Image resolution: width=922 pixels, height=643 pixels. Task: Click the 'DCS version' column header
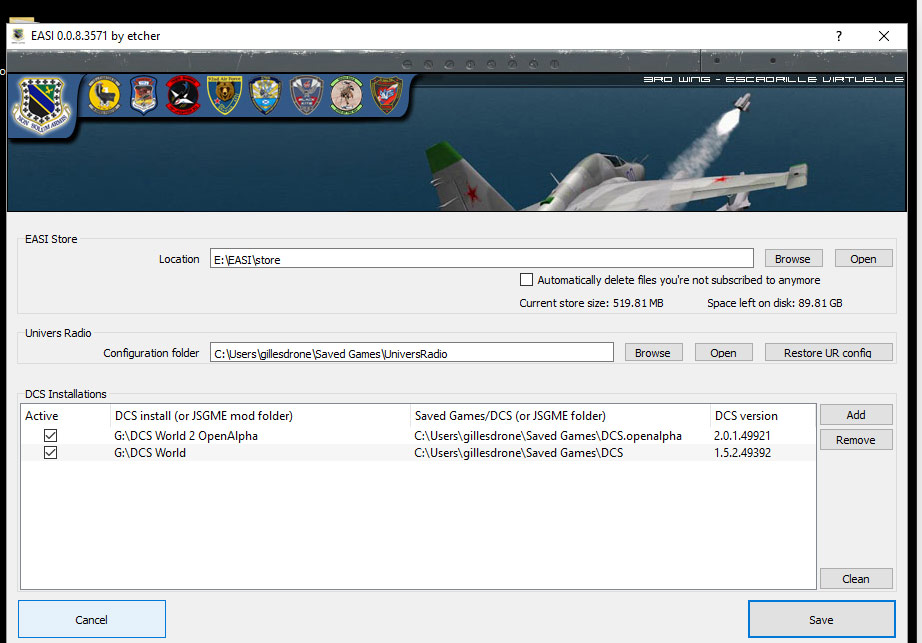point(746,416)
